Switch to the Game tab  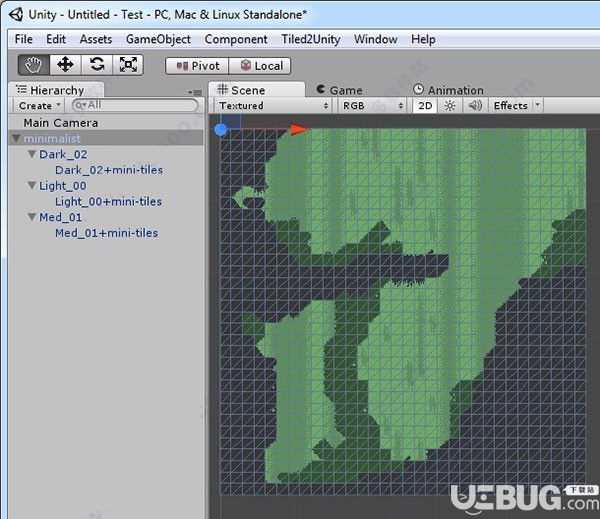tap(339, 90)
